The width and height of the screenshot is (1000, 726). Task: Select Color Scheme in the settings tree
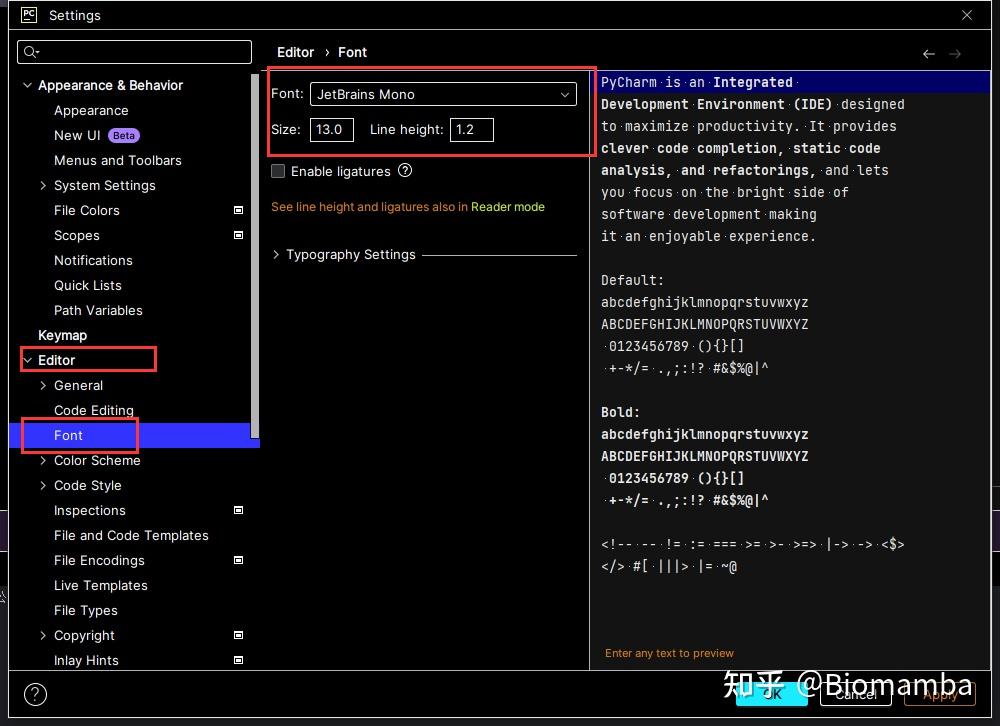97,460
